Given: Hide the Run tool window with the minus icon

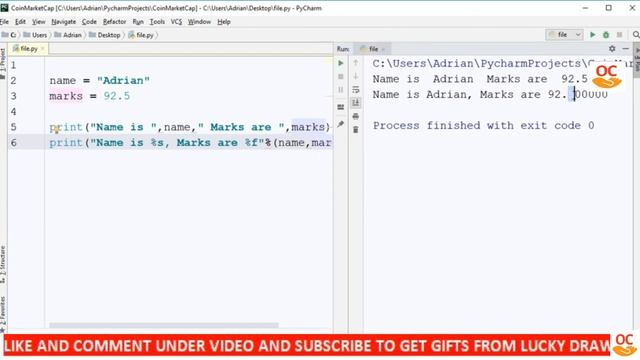Looking at the screenshot, I should (625, 49).
